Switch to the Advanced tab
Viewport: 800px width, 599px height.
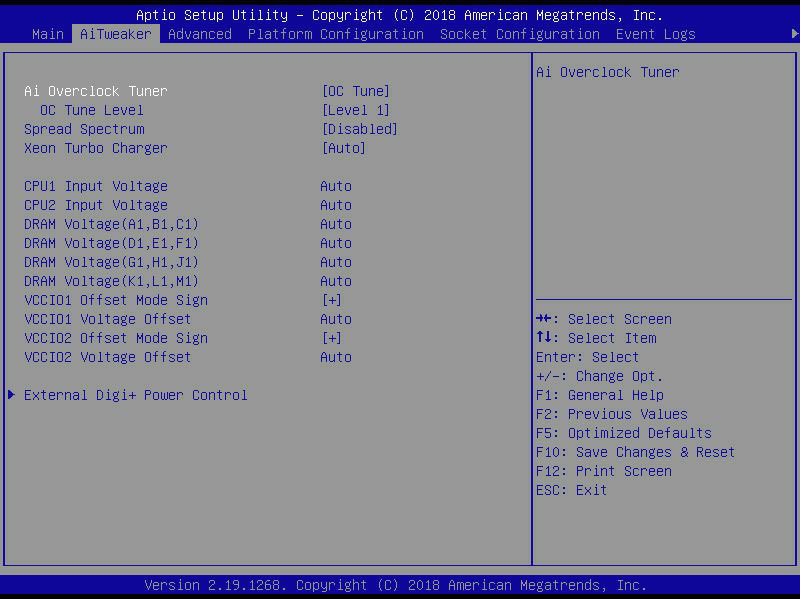pyautogui.click(x=199, y=34)
